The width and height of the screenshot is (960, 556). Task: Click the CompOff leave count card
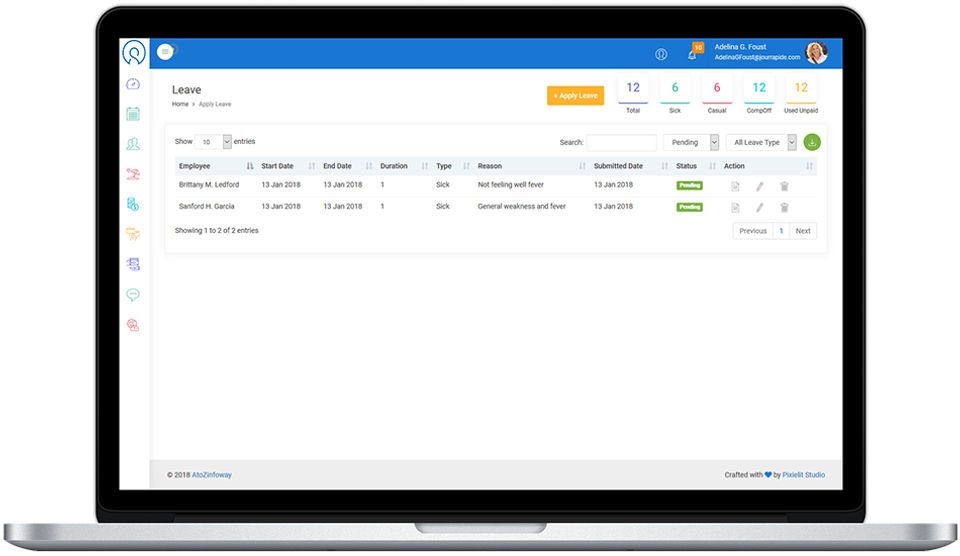(759, 96)
